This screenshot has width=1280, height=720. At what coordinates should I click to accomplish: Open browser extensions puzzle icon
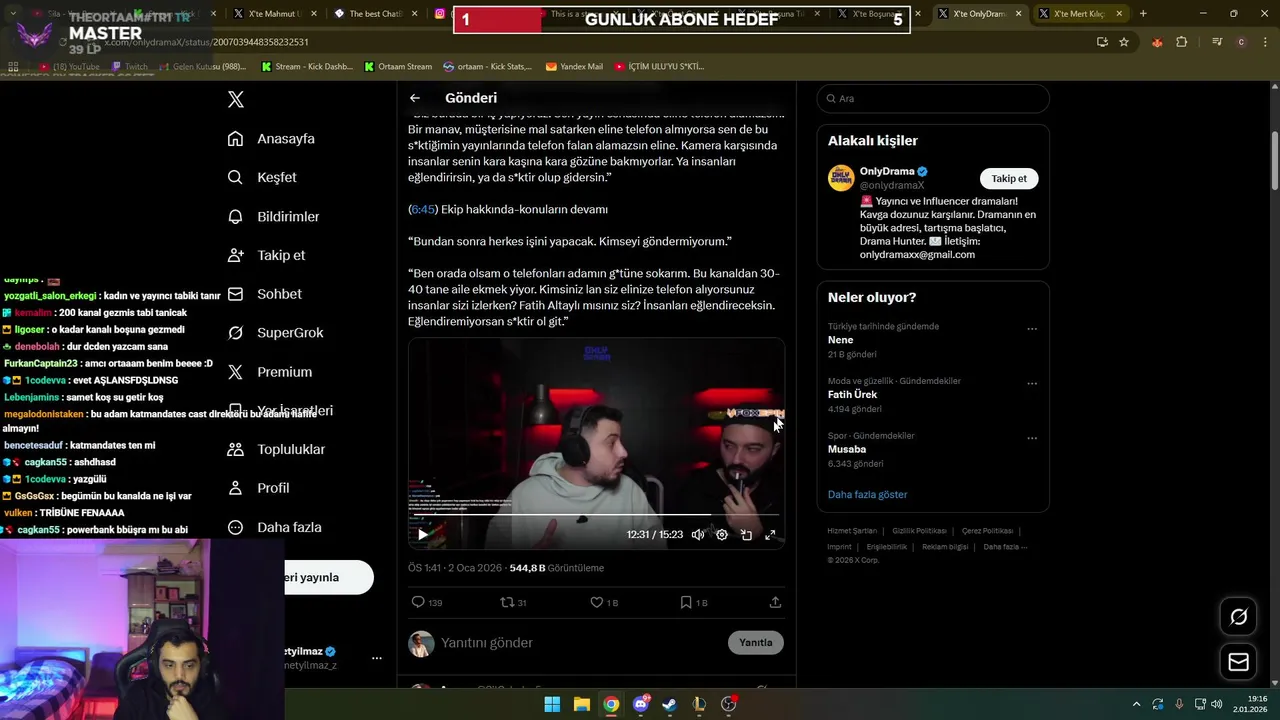pyautogui.click(x=1182, y=42)
